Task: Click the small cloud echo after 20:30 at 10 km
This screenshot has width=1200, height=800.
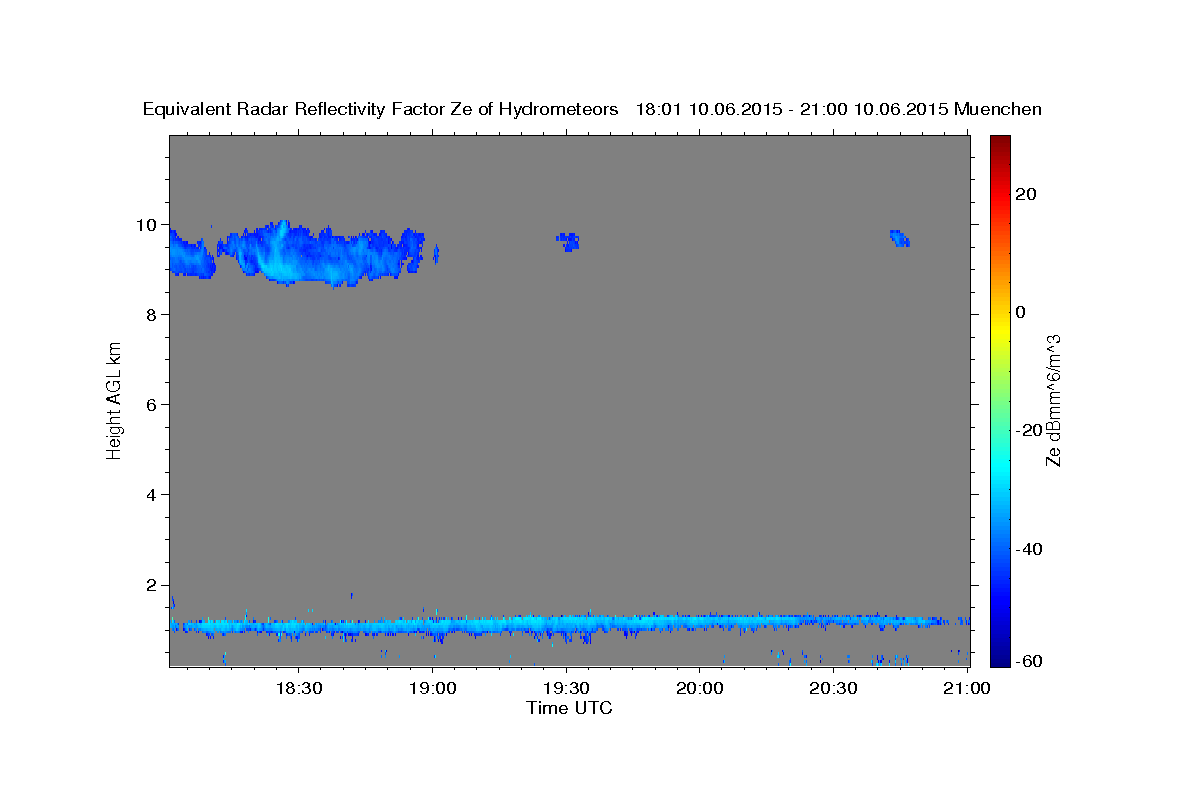Action: [x=899, y=237]
